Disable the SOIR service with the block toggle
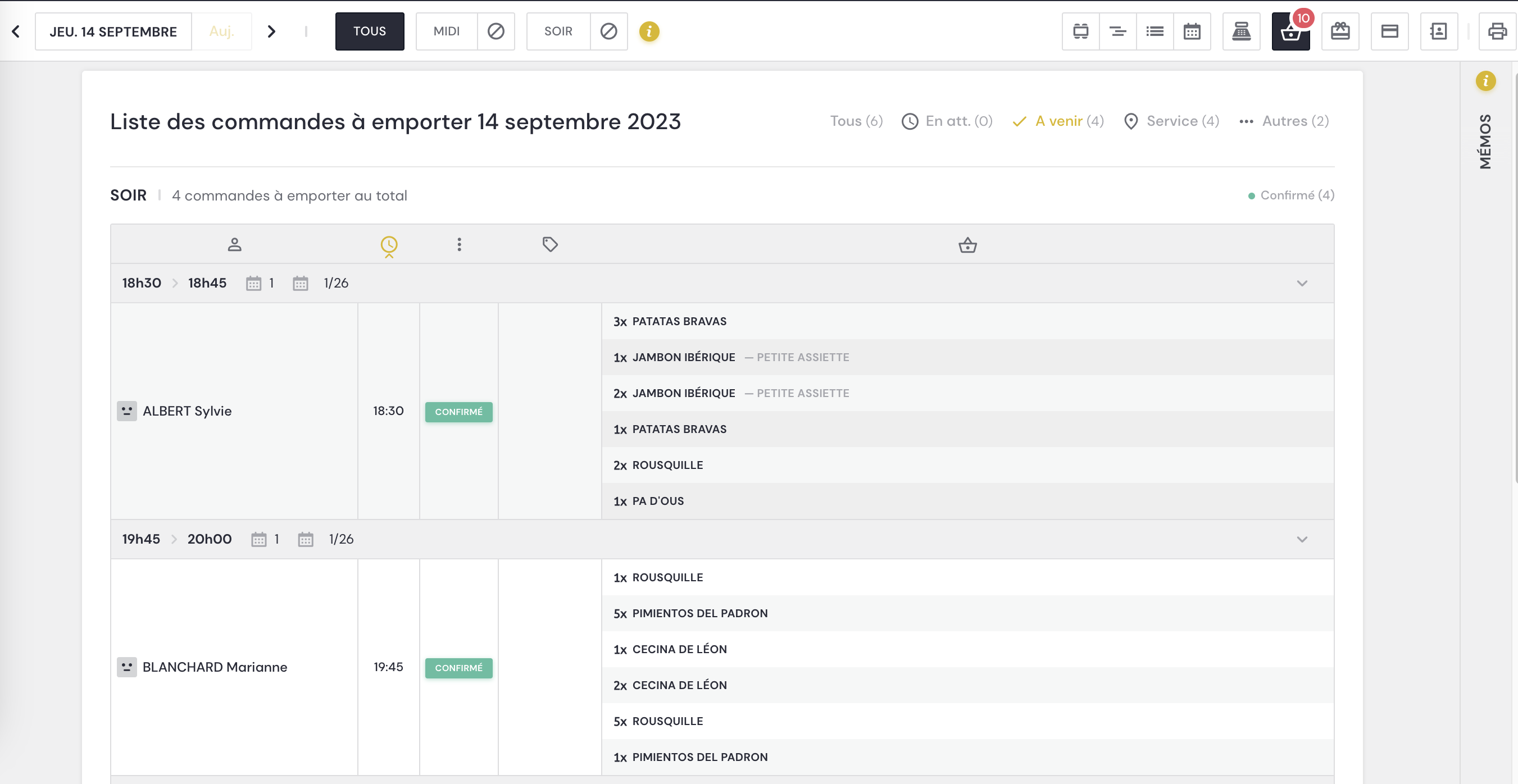 [x=609, y=31]
